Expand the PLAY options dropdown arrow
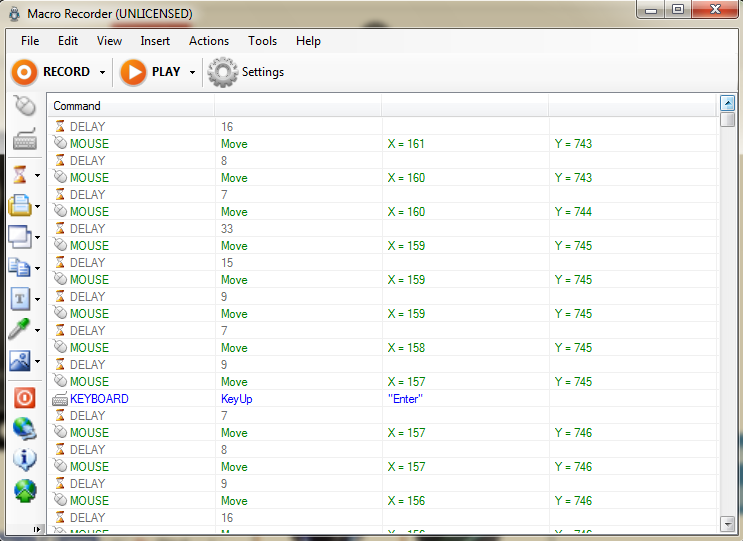The image size is (743, 541). [x=192, y=72]
